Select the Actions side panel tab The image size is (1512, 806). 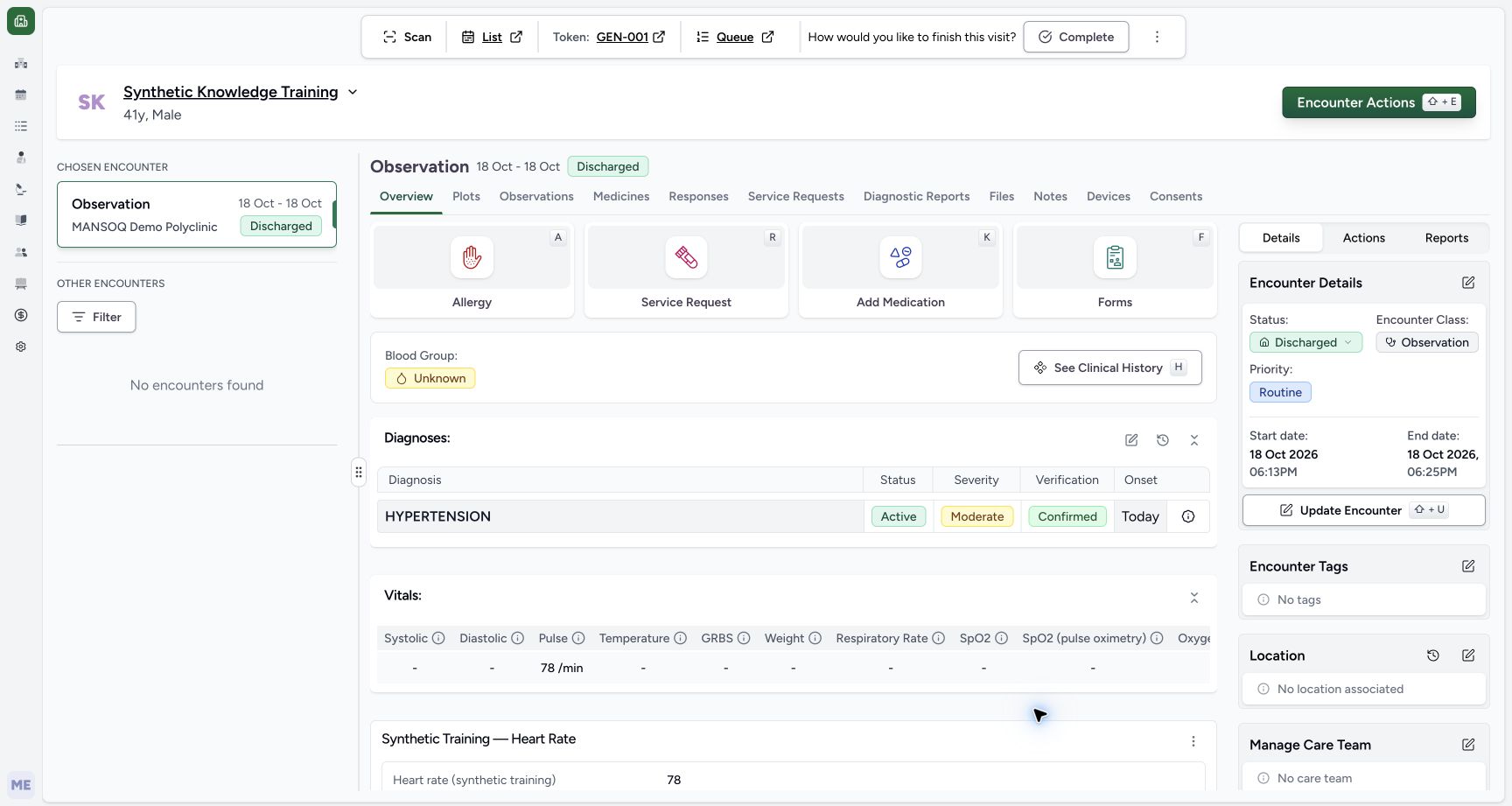pyautogui.click(x=1363, y=238)
